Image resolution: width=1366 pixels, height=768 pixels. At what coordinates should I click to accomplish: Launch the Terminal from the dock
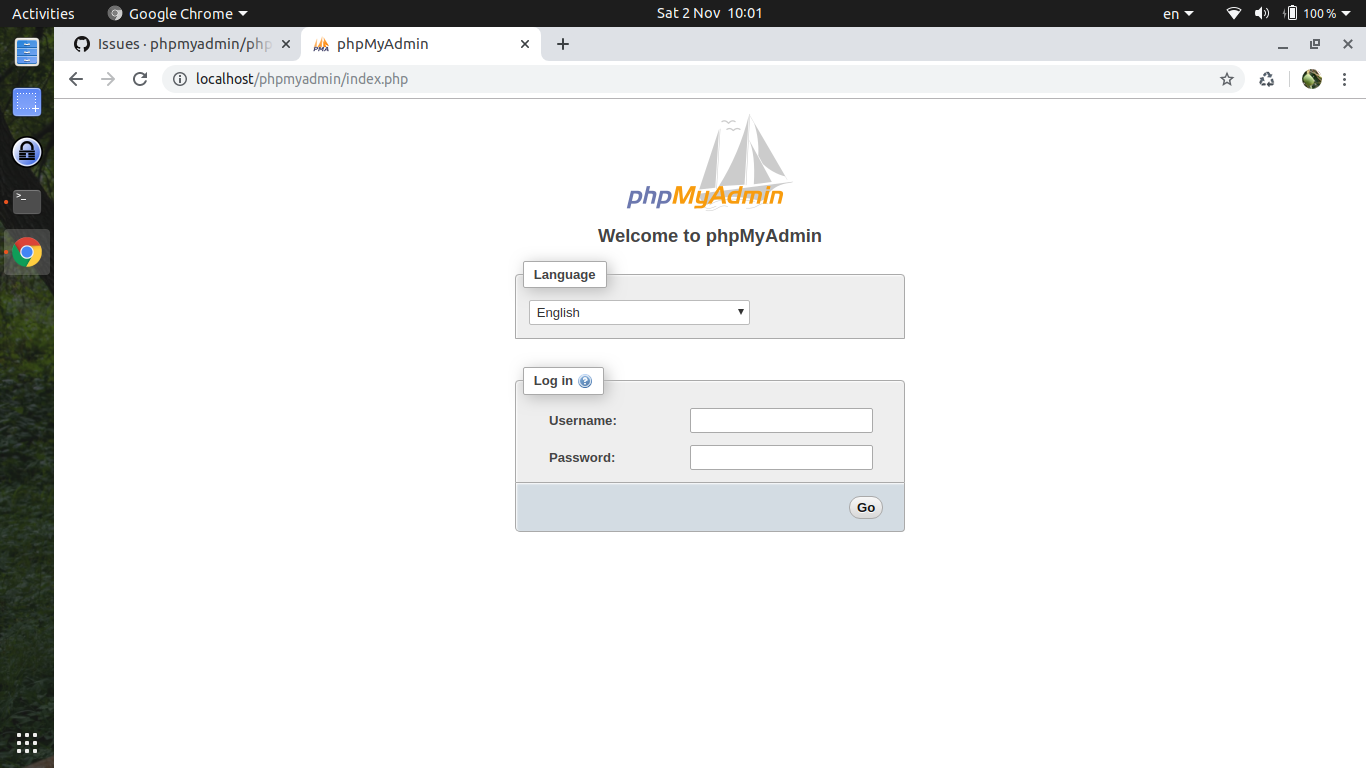click(26, 202)
